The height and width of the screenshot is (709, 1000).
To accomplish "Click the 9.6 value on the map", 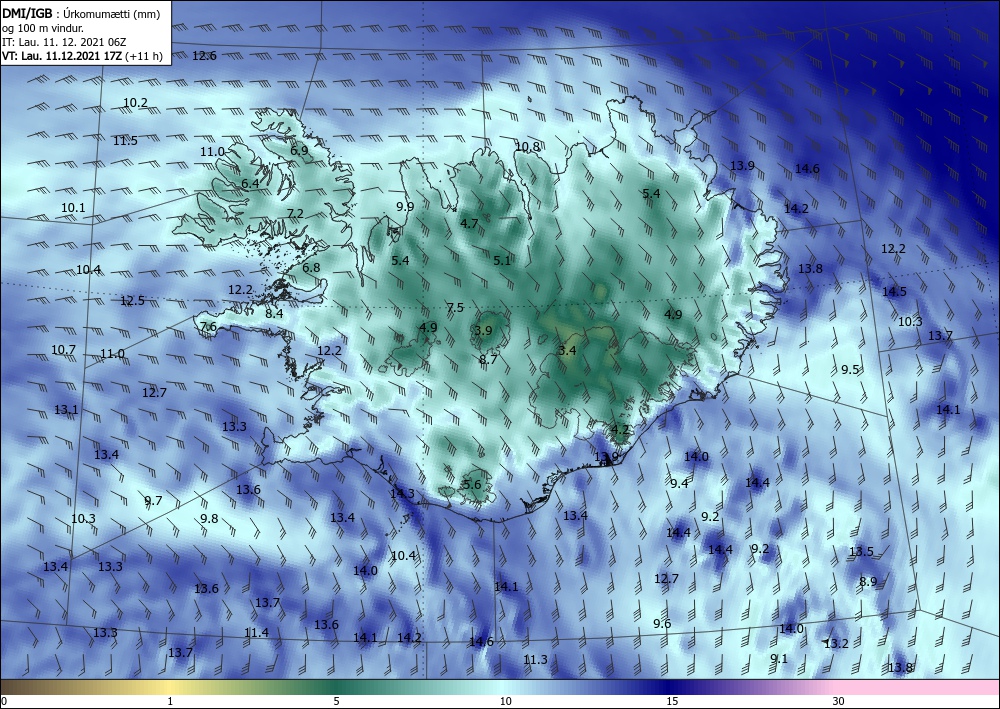I will tap(662, 624).
